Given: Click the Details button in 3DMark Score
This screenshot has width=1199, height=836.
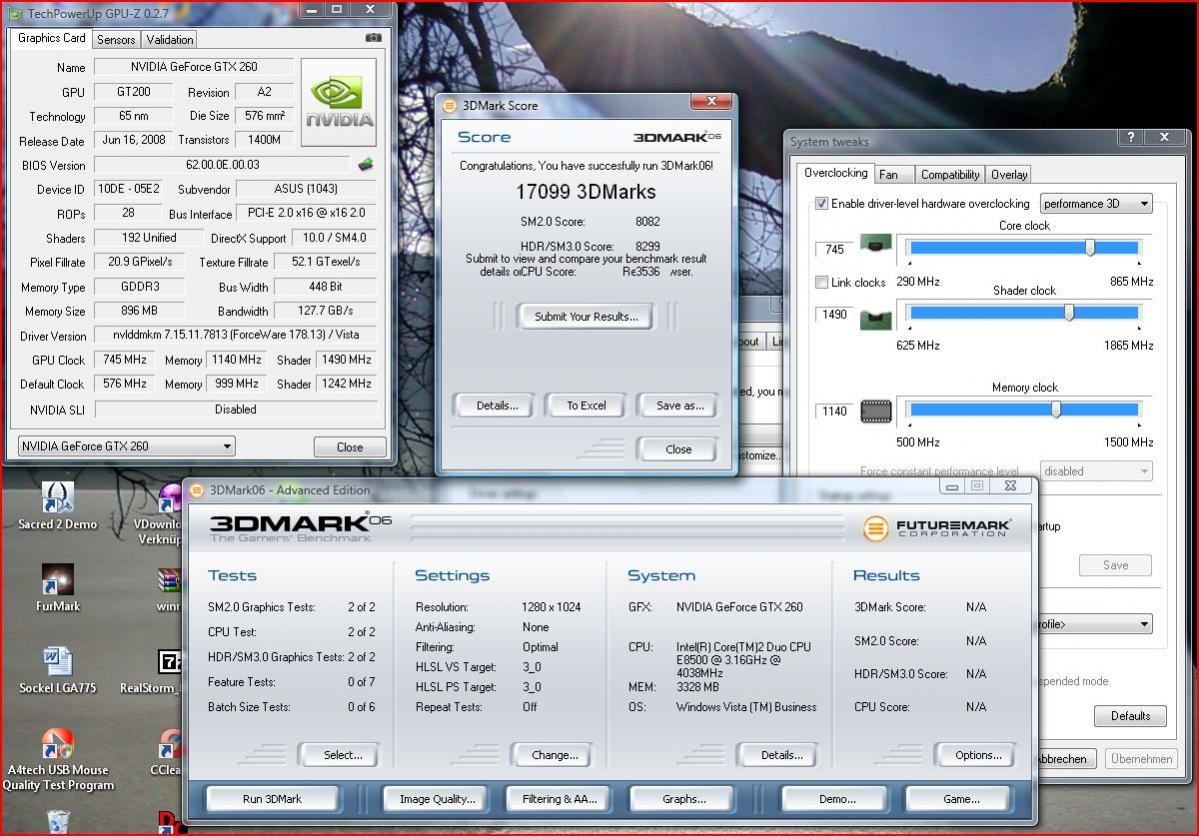Looking at the screenshot, I should (497, 405).
